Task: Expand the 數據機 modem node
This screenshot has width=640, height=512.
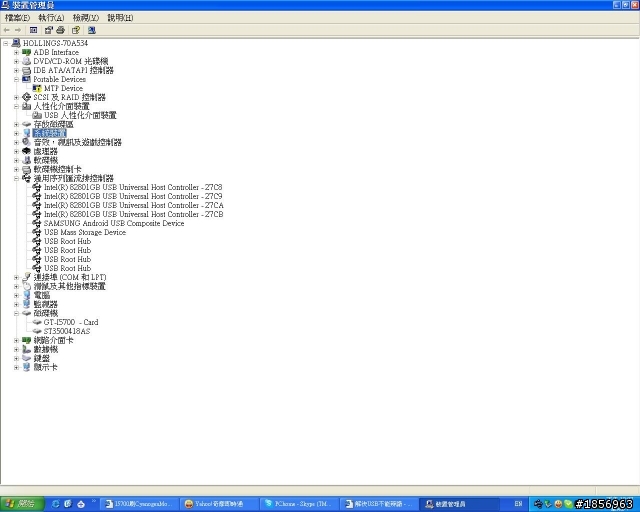Action: click(16, 349)
